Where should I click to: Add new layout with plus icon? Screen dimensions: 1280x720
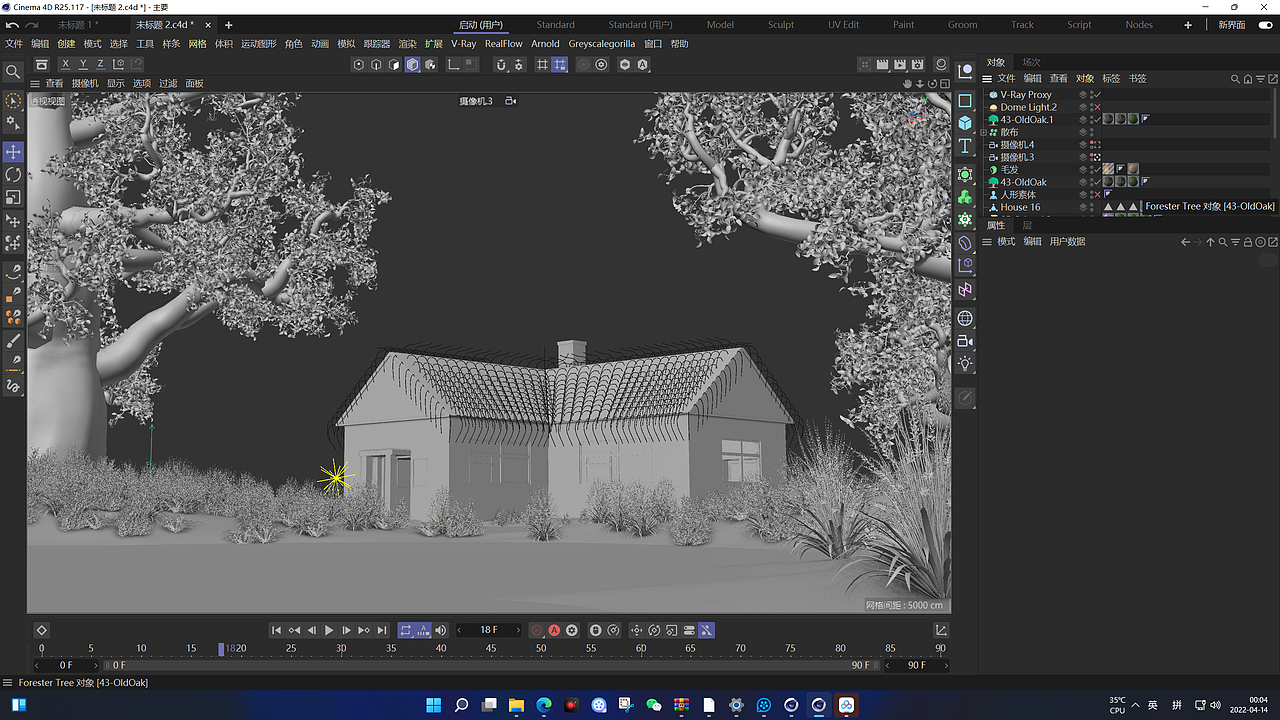click(x=1188, y=25)
